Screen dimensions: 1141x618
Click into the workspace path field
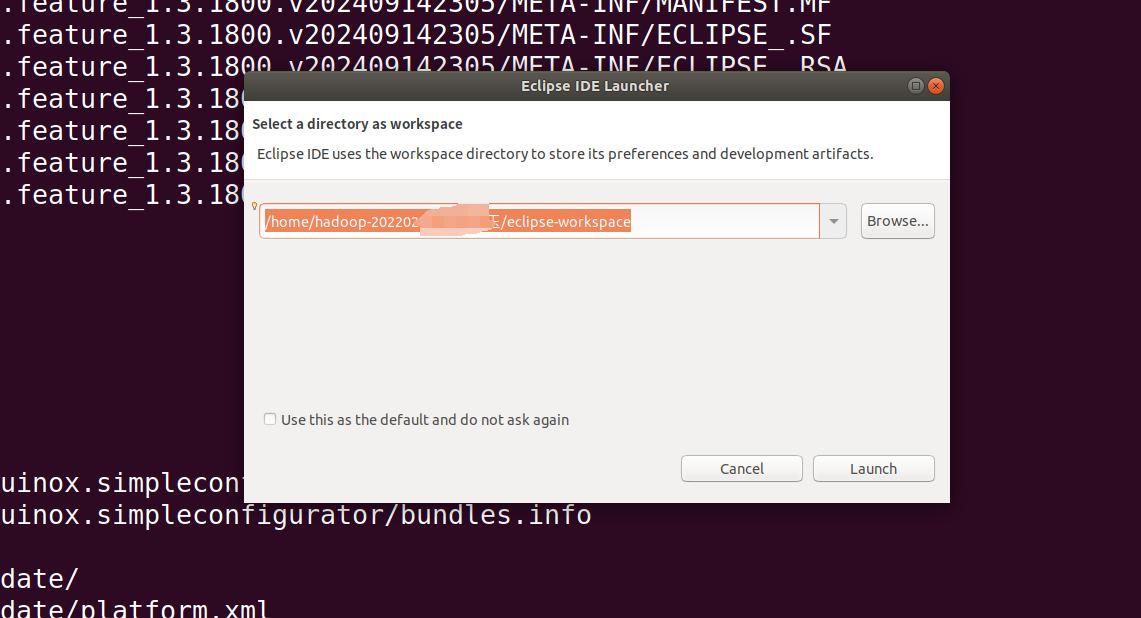(539, 221)
